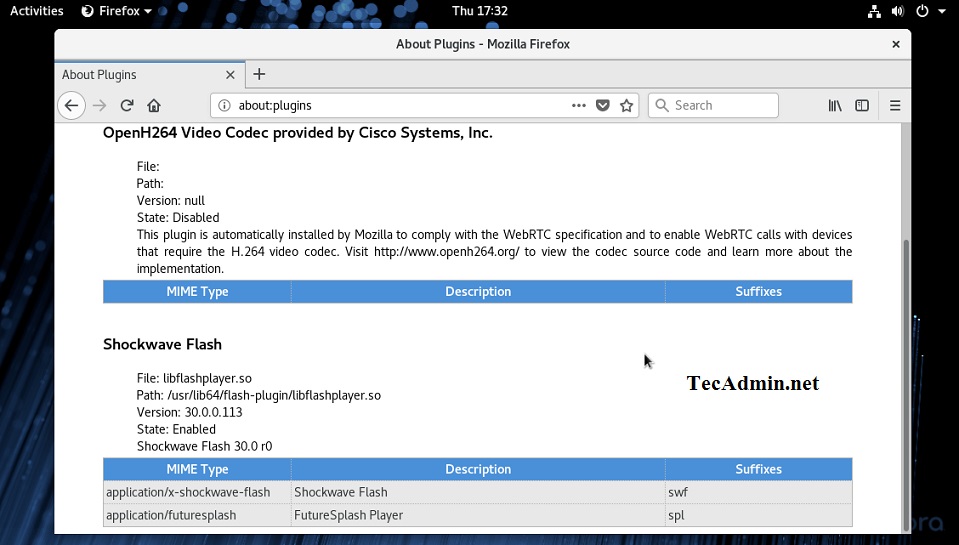Open the Library bookmarks icon

[835, 105]
